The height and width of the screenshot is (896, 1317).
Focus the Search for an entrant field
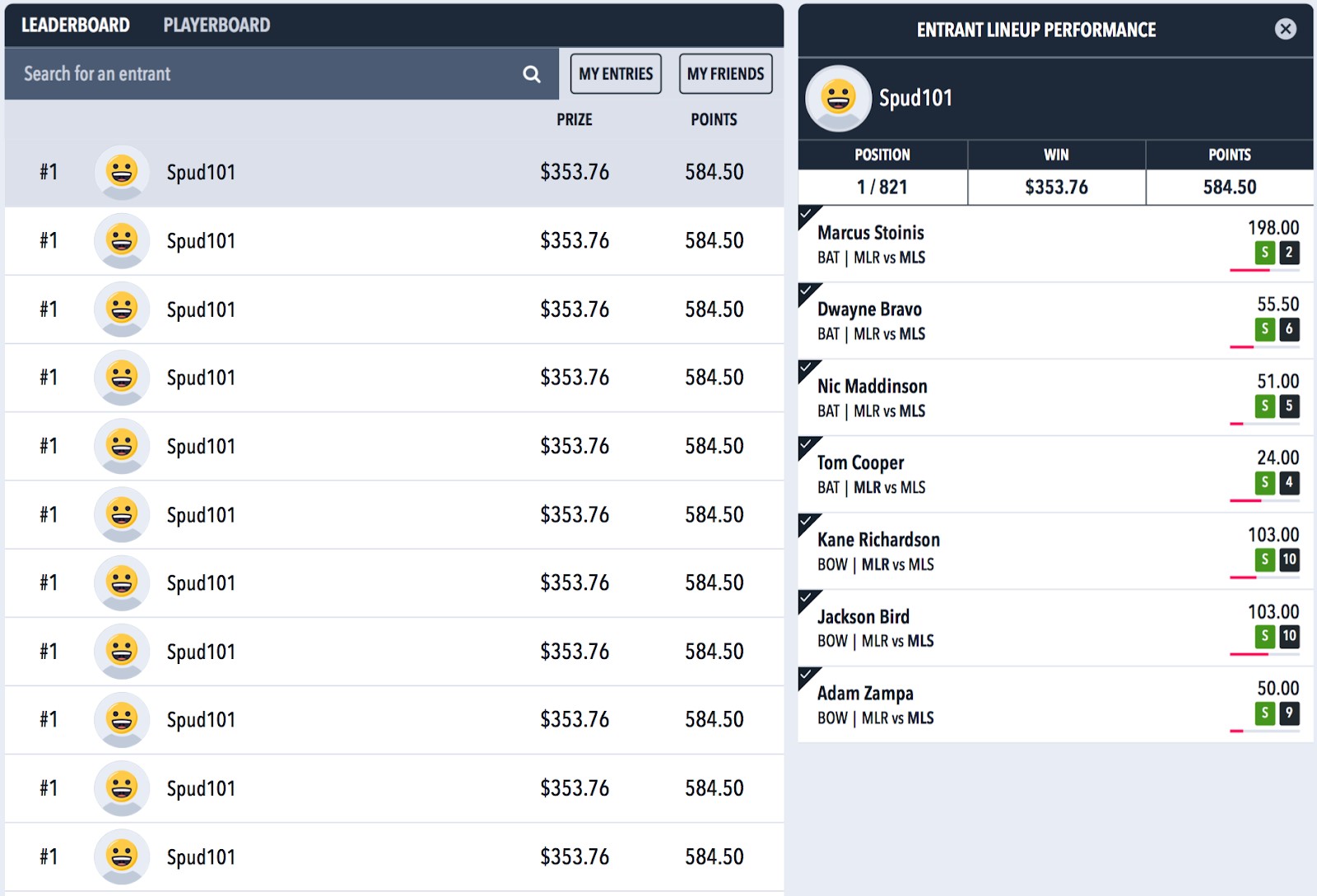tap(282, 74)
